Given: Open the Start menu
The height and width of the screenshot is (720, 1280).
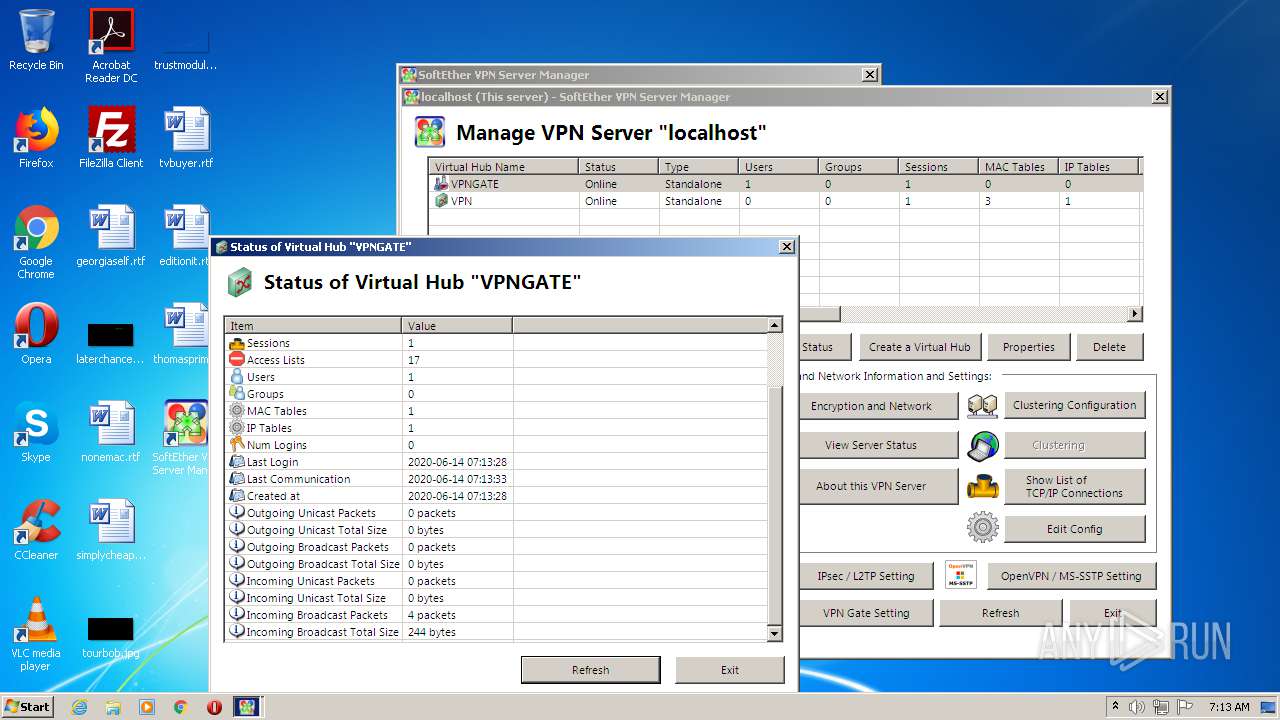Looking at the screenshot, I should point(27,707).
